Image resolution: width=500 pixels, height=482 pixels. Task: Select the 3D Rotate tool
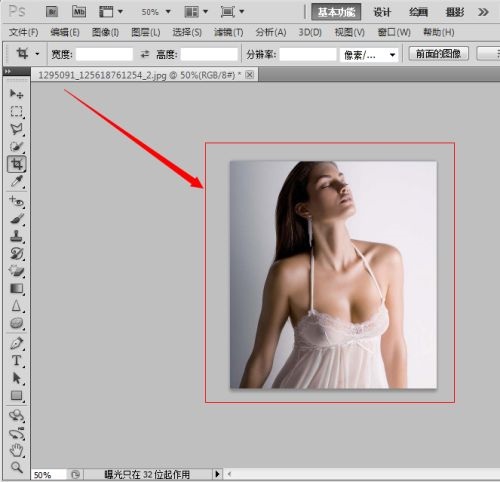[16, 416]
